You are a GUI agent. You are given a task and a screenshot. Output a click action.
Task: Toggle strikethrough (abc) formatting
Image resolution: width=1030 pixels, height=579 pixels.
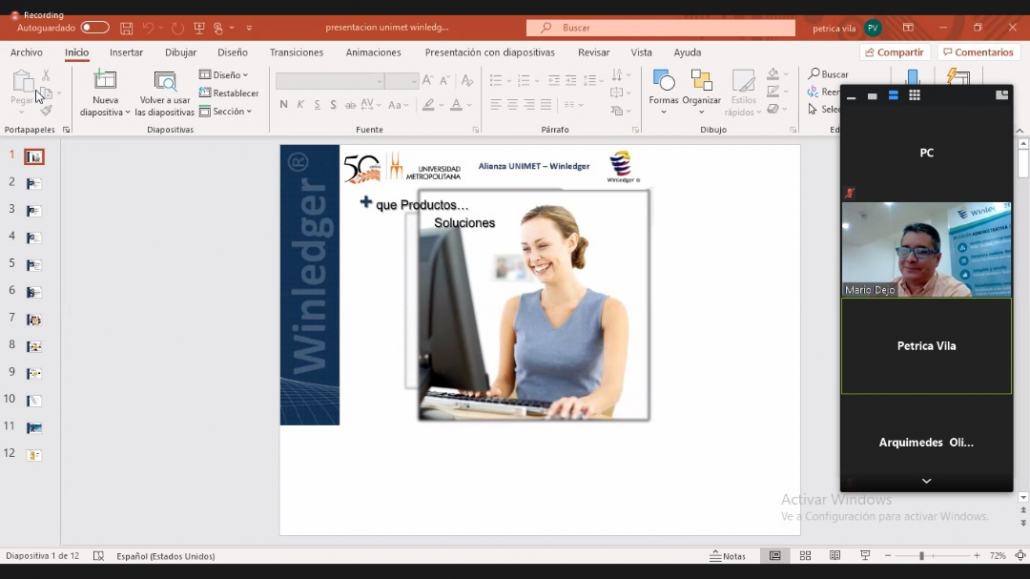click(350, 104)
